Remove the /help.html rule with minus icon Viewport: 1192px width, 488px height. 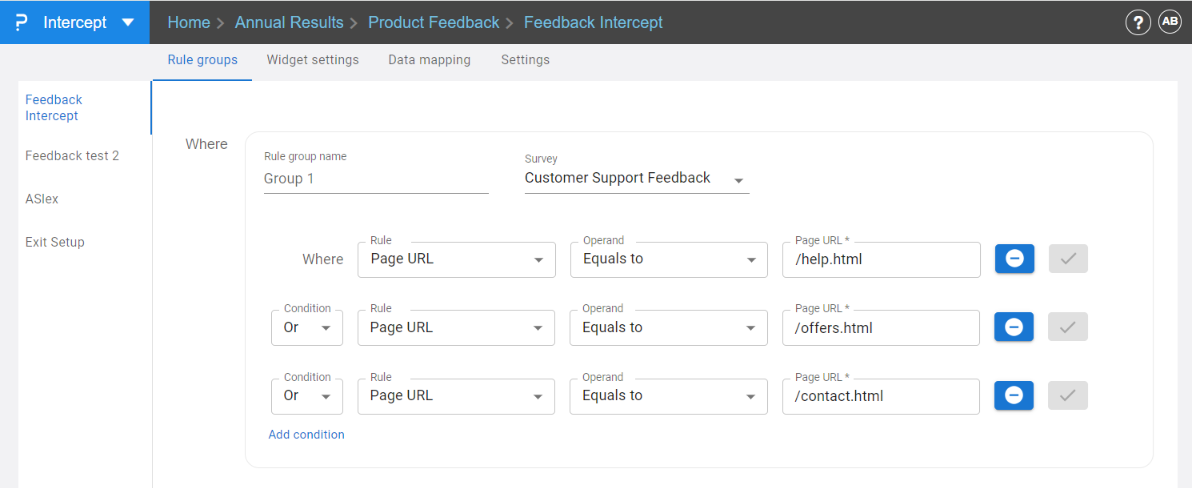1014,259
